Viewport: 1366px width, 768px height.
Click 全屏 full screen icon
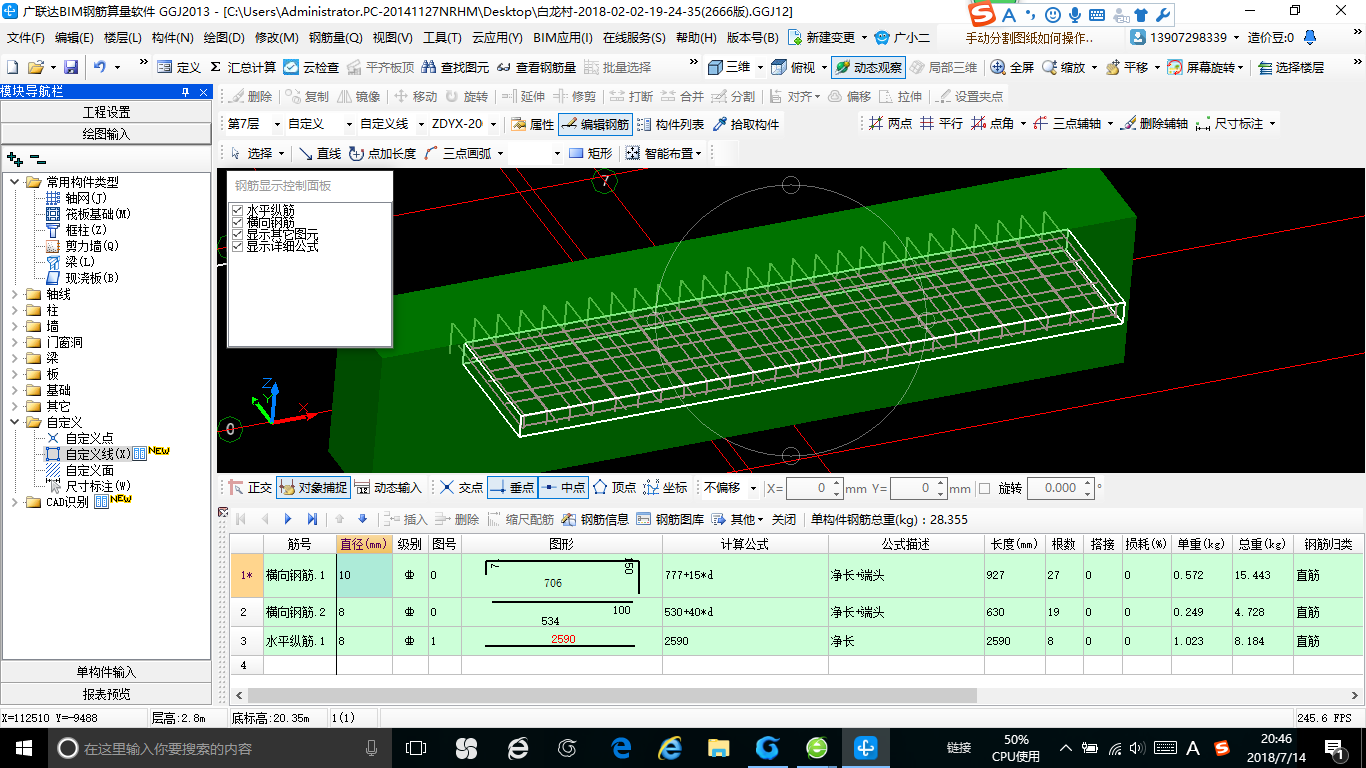pos(1012,67)
